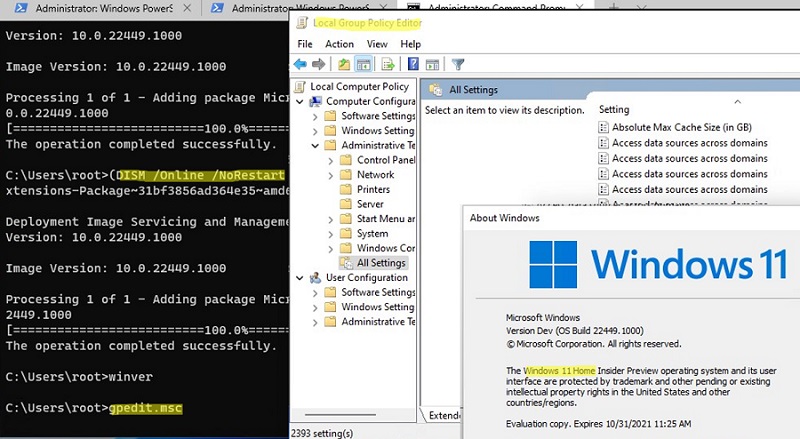This screenshot has height=439, width=800.
Task: Click the Show/Hide Action Pane icon
Action: point(431,65)
